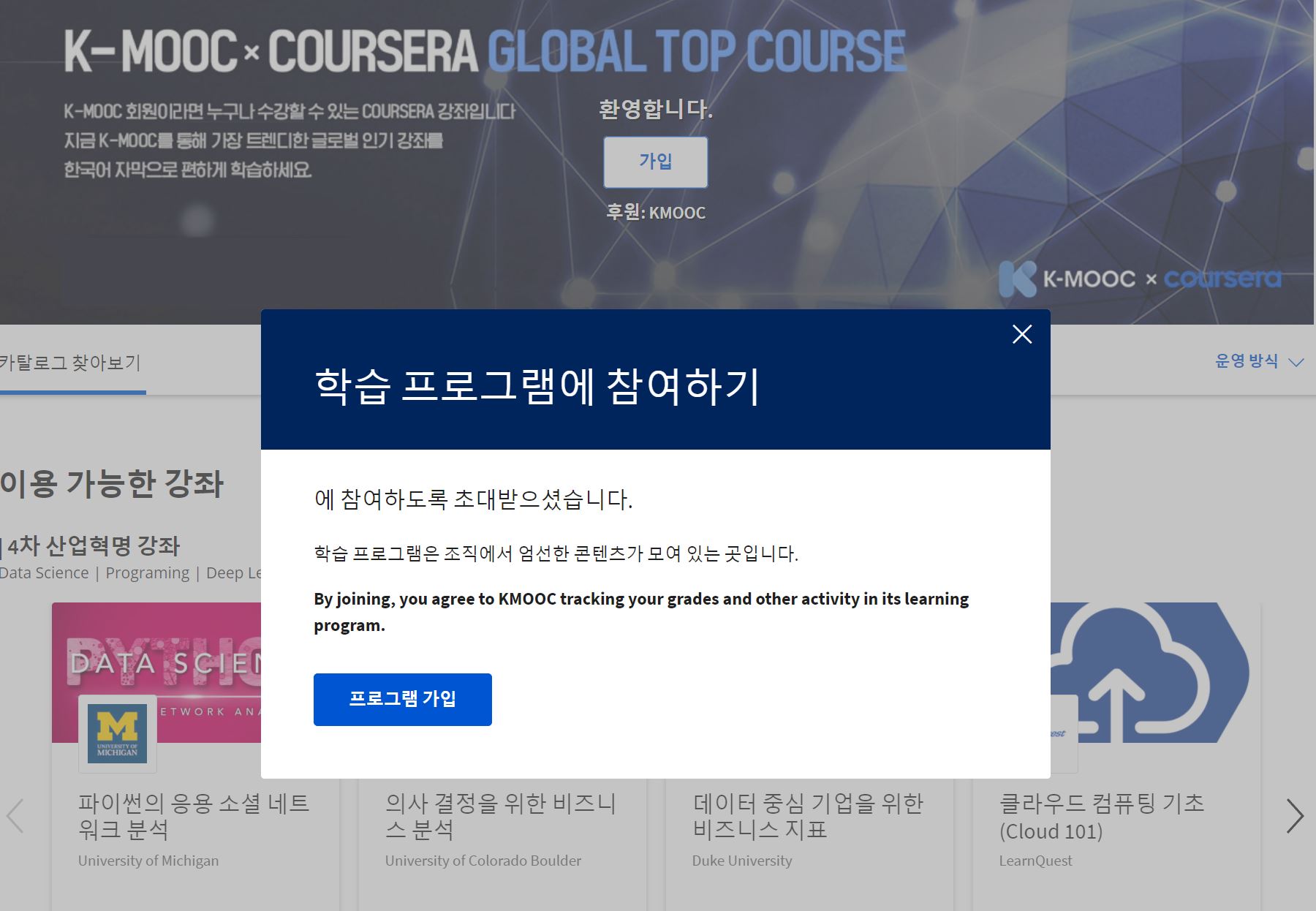
Task: Click the Python Data Science course thumbnail
Action: [x=156, y=673]
